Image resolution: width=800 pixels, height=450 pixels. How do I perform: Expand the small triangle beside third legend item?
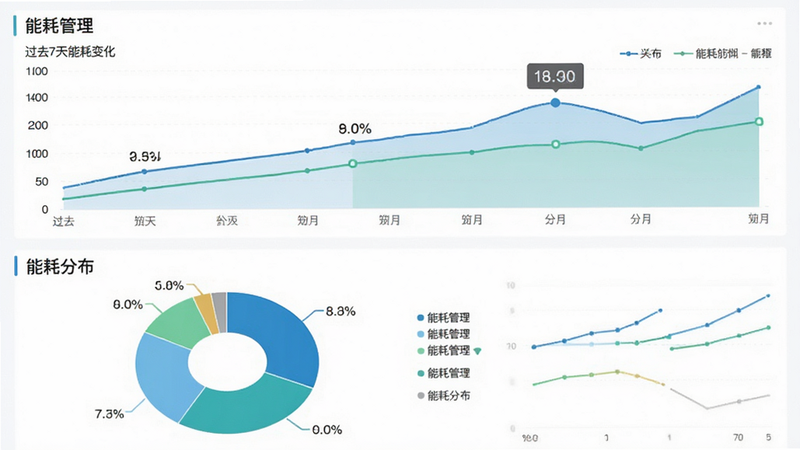(x=478, y=351)
